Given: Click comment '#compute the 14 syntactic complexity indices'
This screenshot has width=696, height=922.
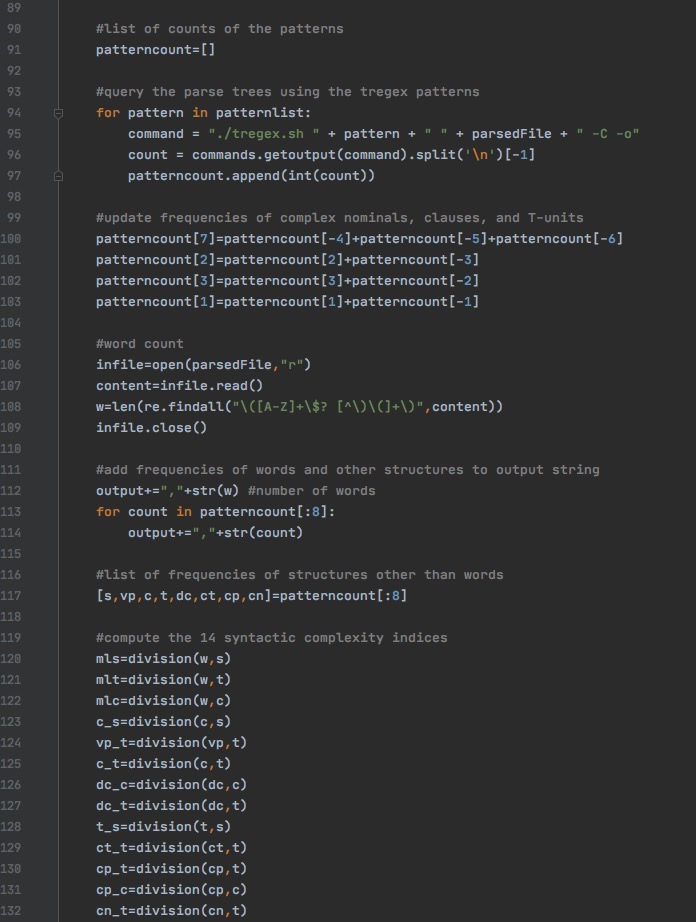Looking at the screenshot, I should tap(272, 638).
